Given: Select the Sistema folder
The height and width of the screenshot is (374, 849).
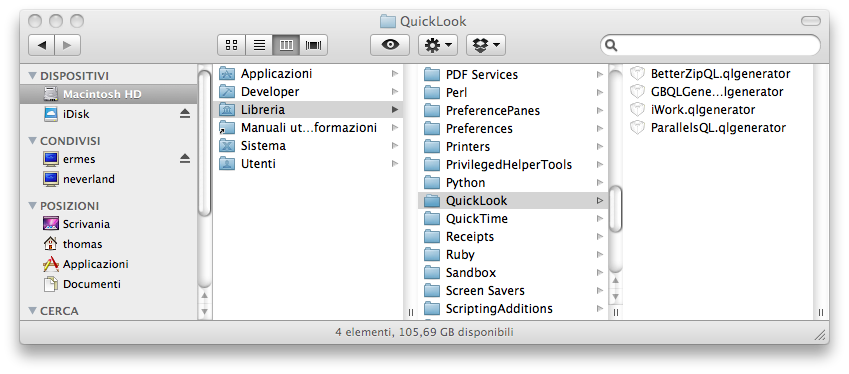Looking at the screenshot, I should (309, 146).
